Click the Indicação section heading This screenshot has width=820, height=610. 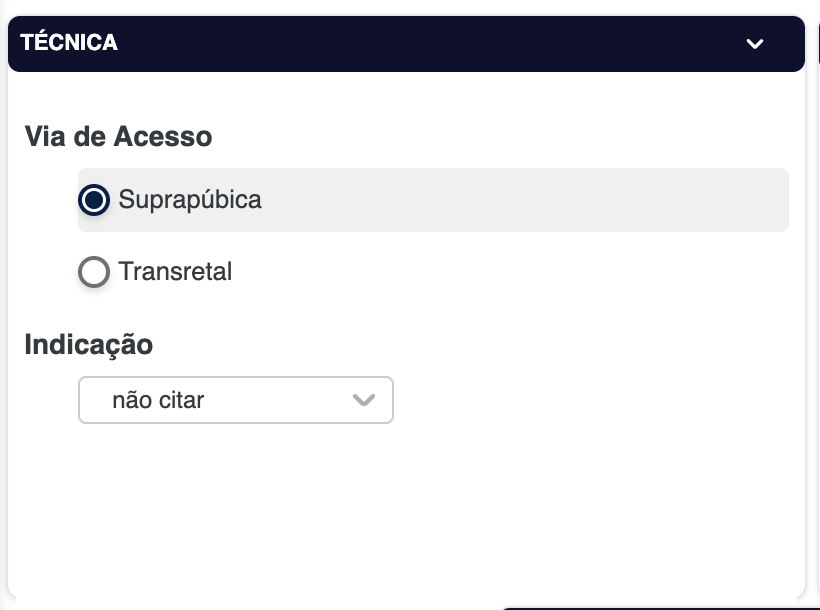(x=88, y=344)
